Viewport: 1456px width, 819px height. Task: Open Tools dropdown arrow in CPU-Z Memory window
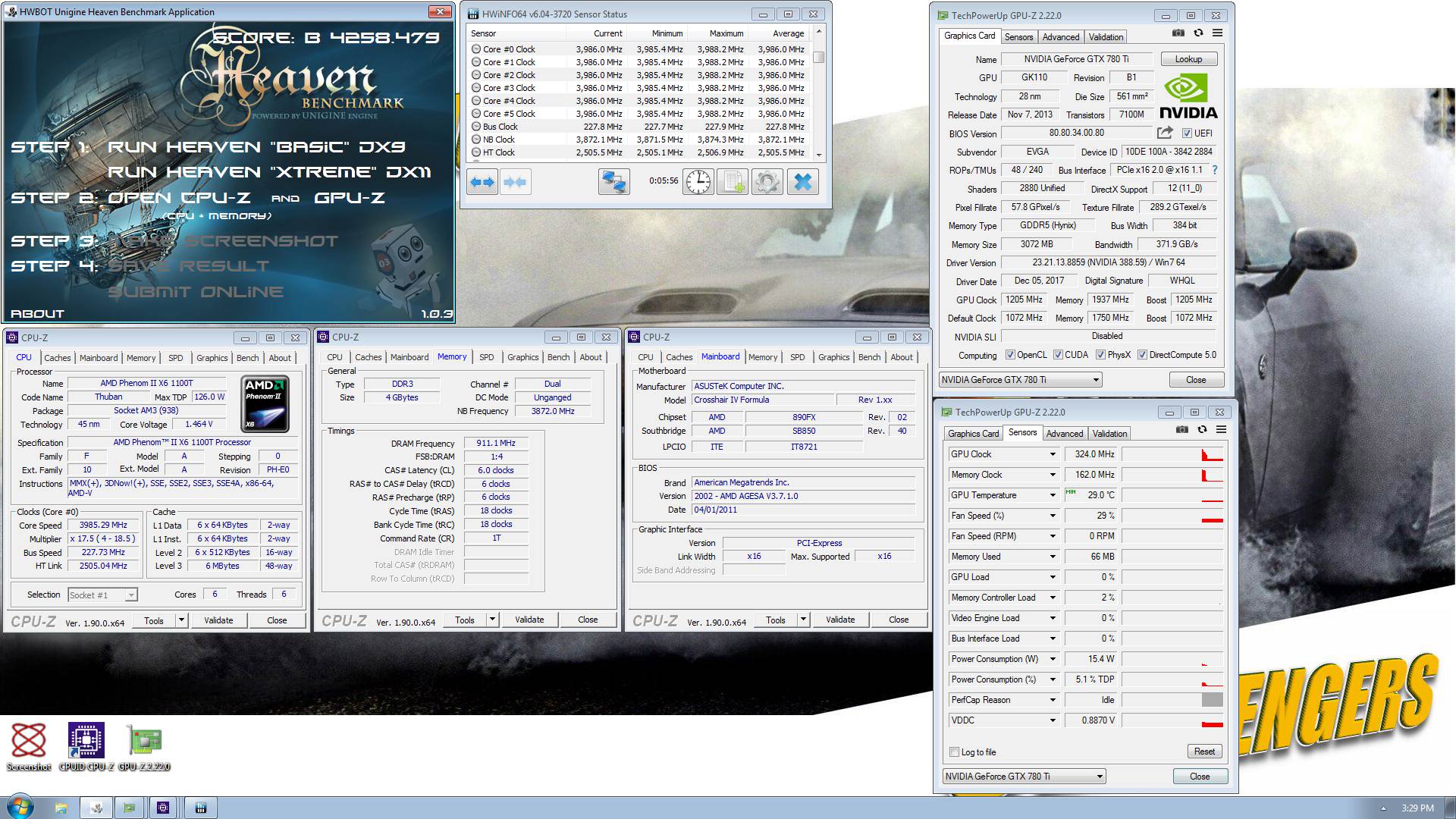click(x=492, y=620)
